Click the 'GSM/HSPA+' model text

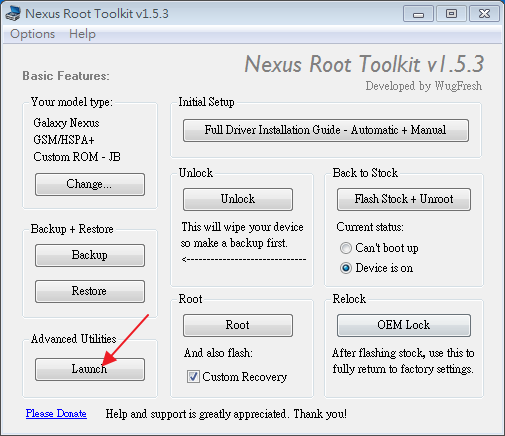(x=64, y=140)
